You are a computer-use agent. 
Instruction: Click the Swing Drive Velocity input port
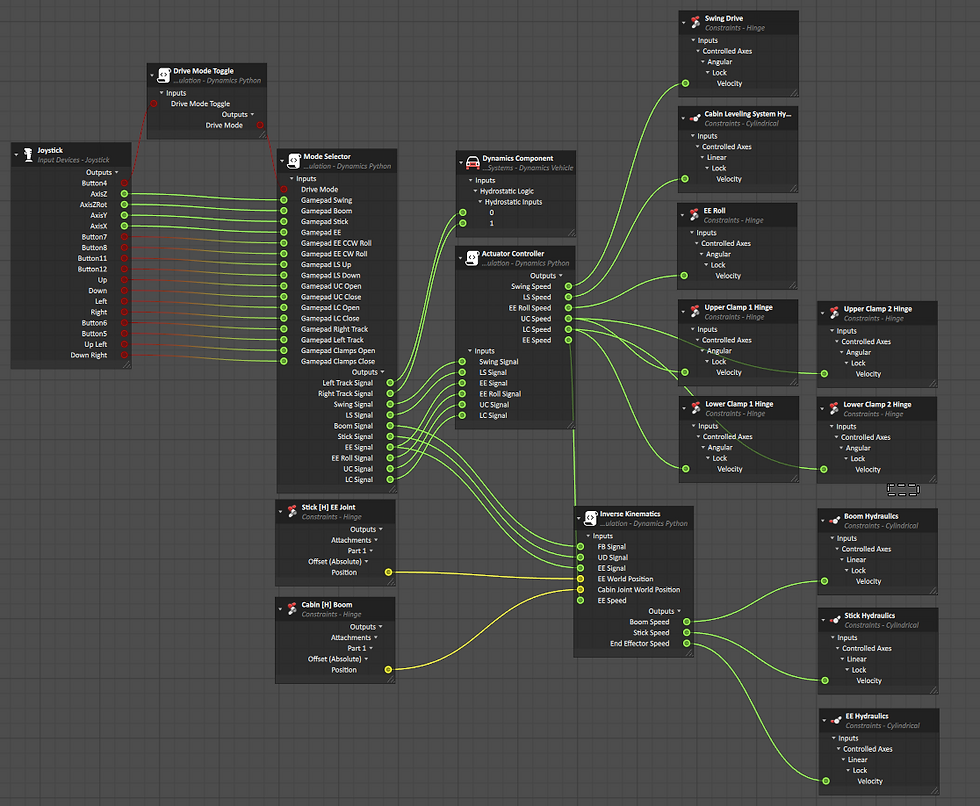(x=686, y=83)
